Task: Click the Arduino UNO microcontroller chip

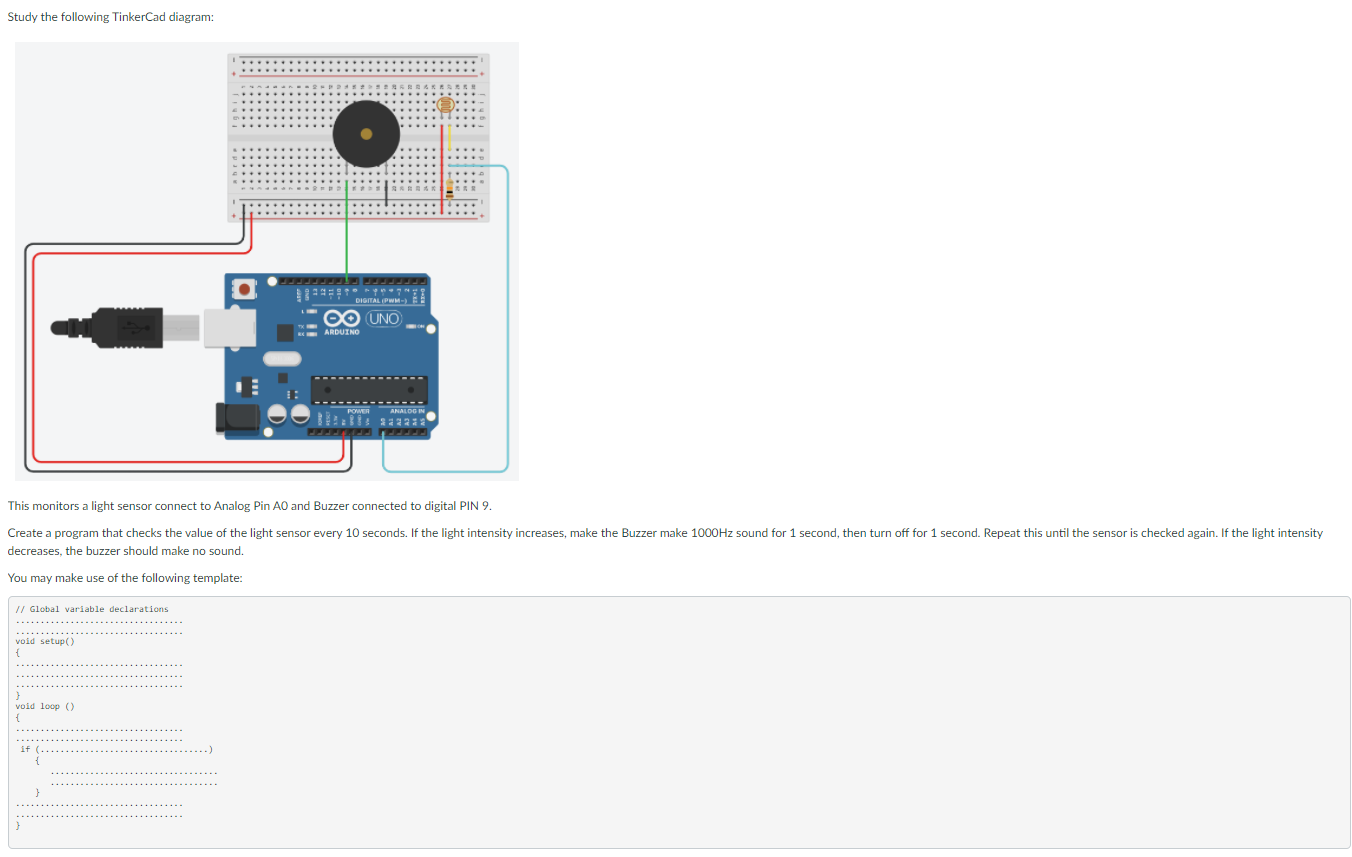Action: coord(369,389)
